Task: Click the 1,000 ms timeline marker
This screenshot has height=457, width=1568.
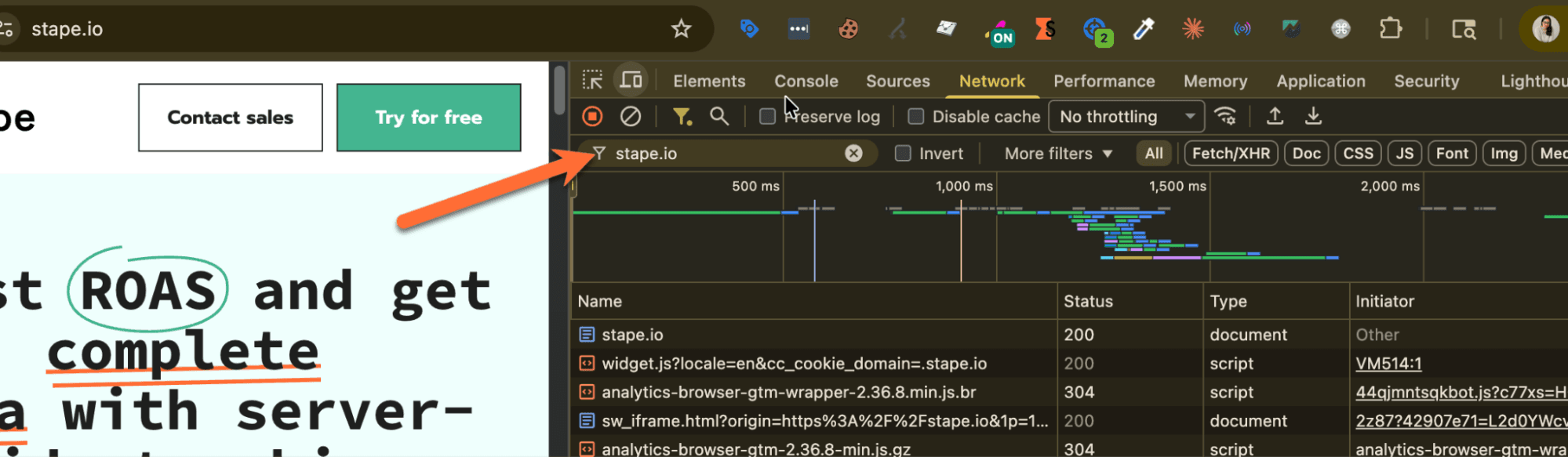Action: [964, 187]
